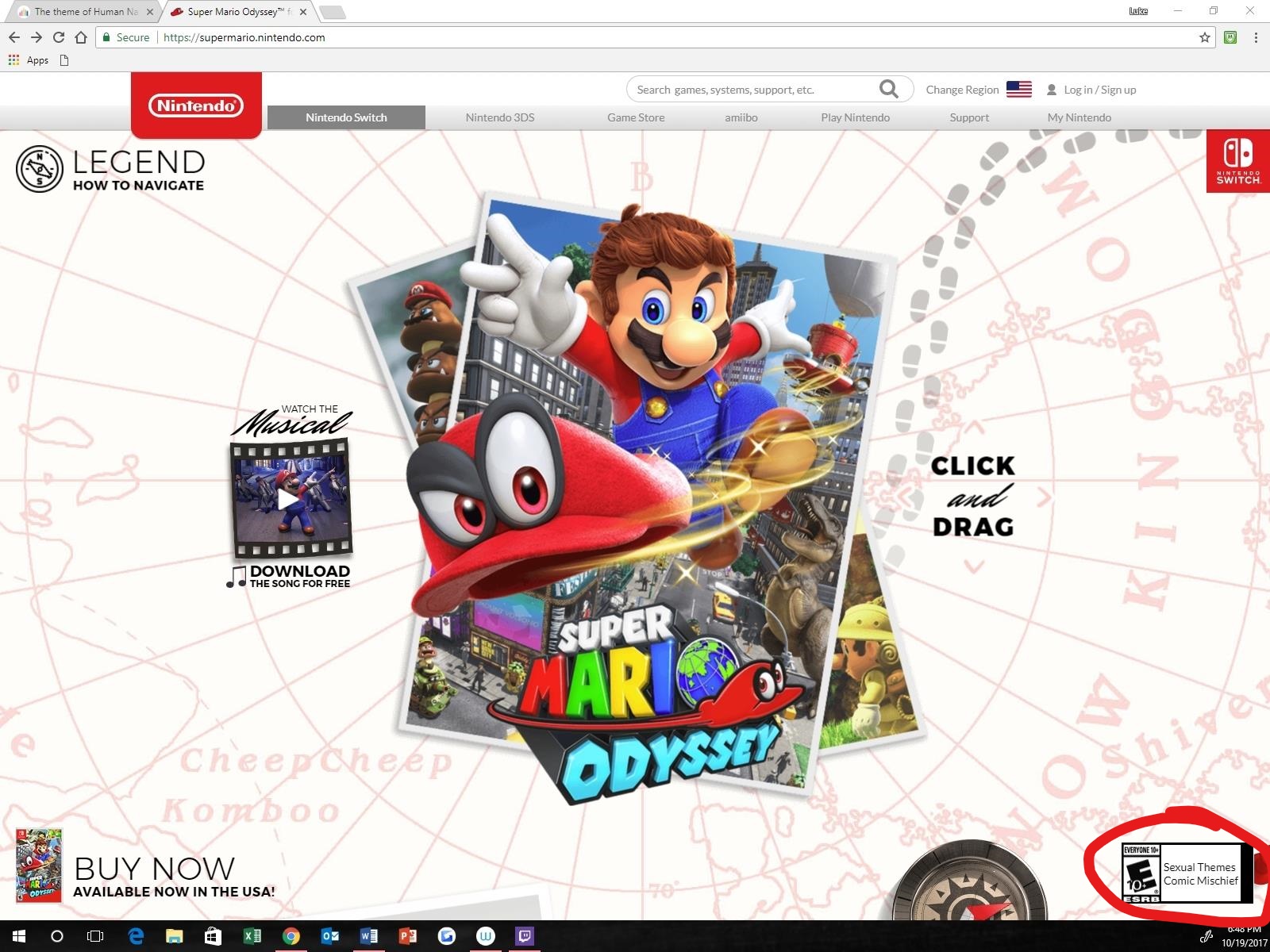Screen dimensions: 1270x952
Task: Click the browser Home icon
Action: click(81, 37)
